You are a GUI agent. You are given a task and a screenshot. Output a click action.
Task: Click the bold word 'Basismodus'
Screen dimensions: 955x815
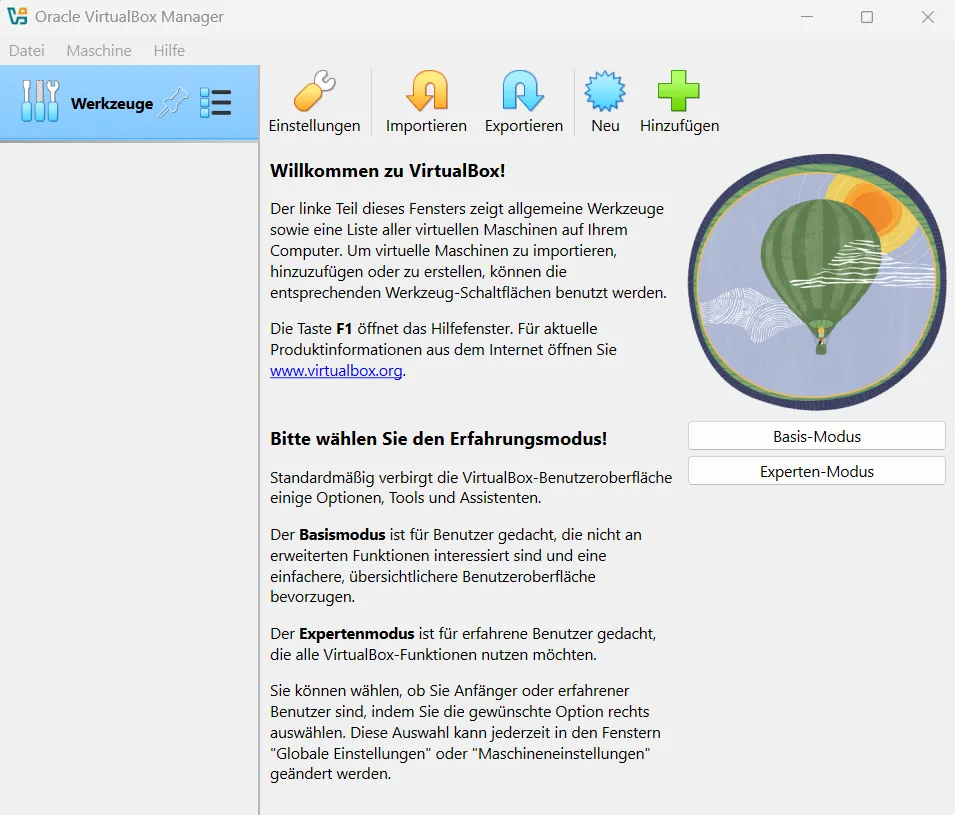tap(342, 534)
